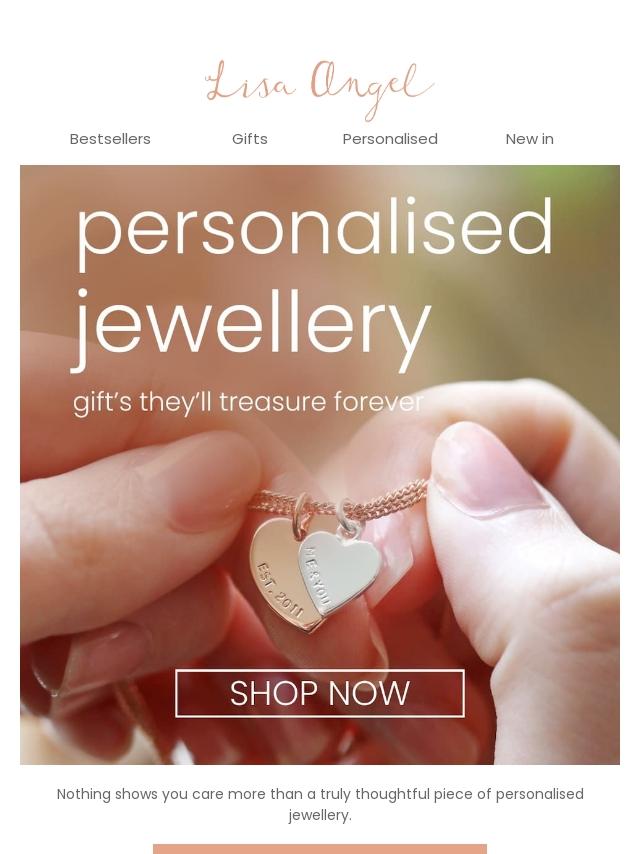The height and width of the screenshot is (854, 640).
Task: Click the peach button bar below the paragraph
Action: [x=320, y=849]
